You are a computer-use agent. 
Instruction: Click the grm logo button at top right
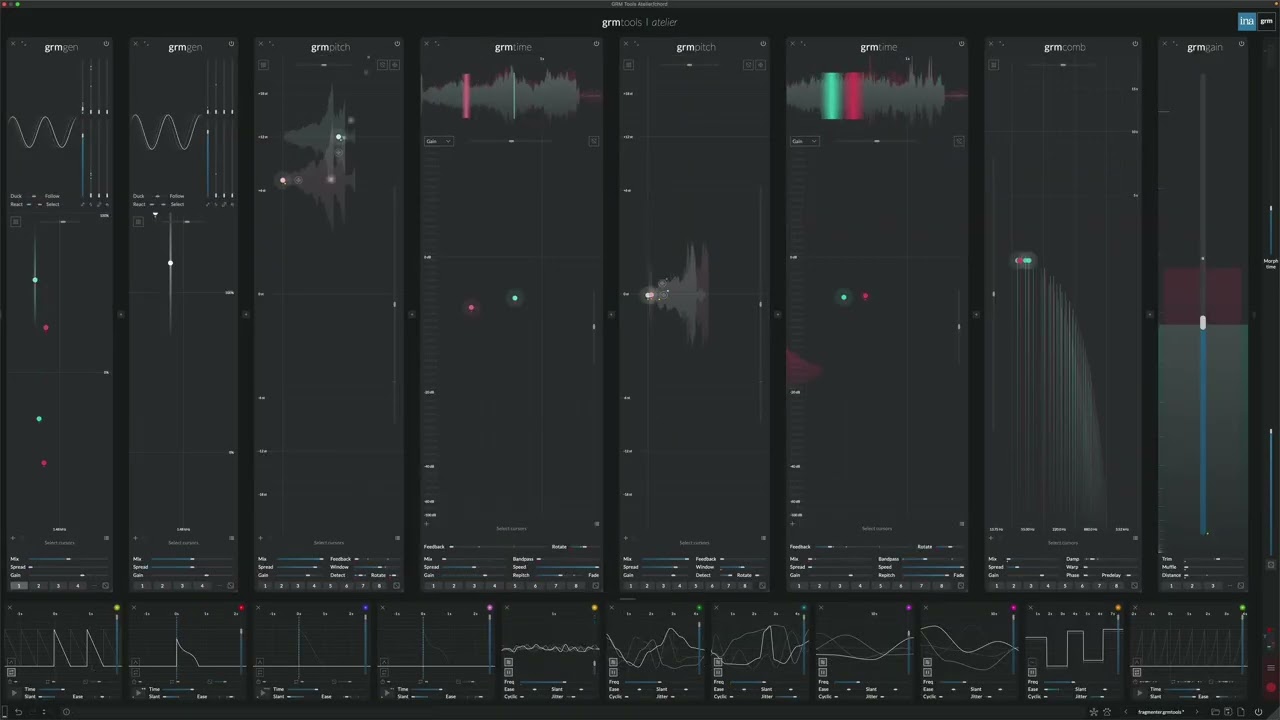point(1266,21)
